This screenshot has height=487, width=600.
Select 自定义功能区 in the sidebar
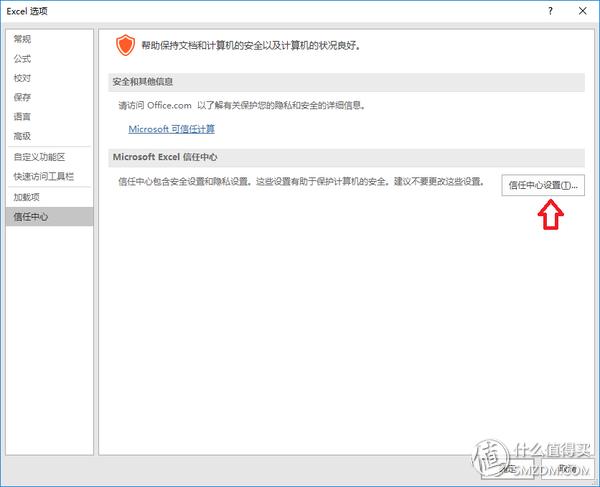49,157
